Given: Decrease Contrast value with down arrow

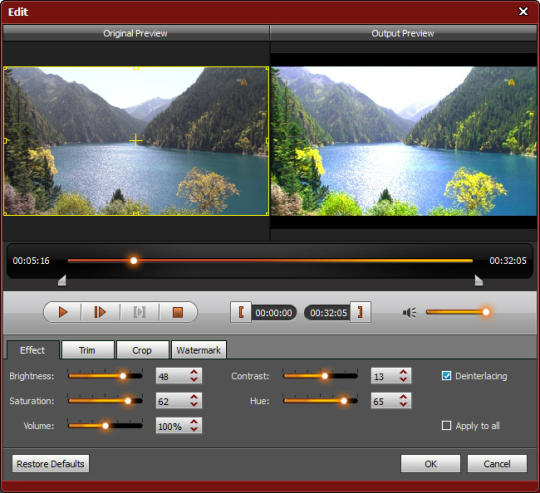Looking at the screenshot, I should [x=403, y=379].
